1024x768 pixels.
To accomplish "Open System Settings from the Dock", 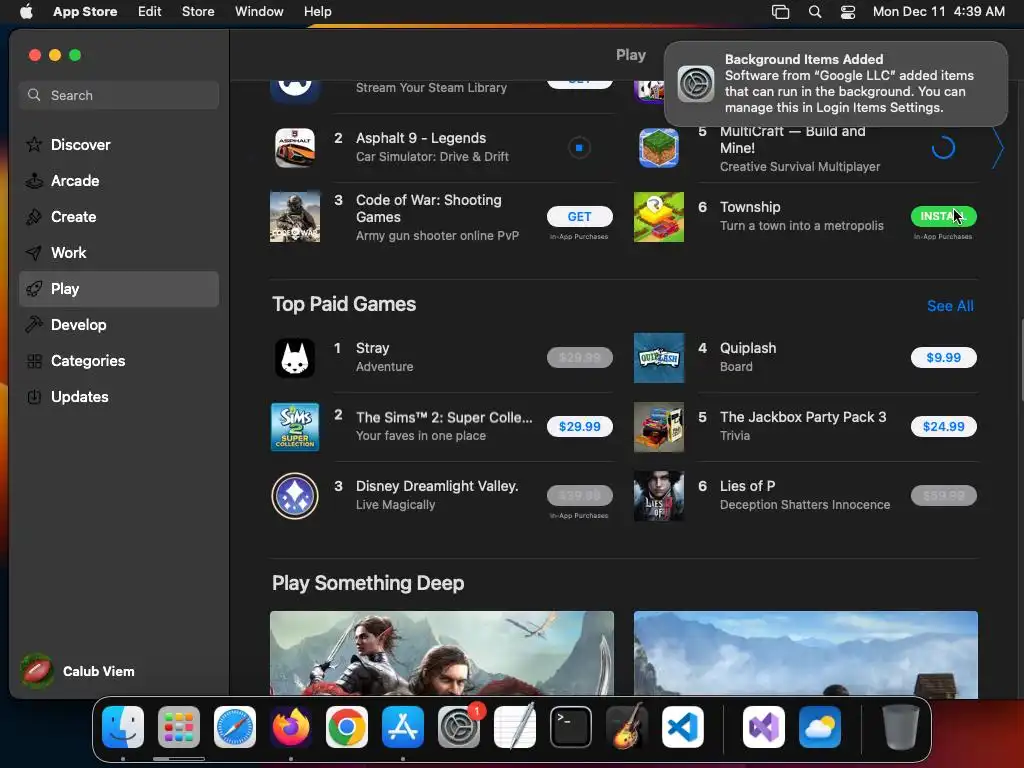I will tap(458, 727).
